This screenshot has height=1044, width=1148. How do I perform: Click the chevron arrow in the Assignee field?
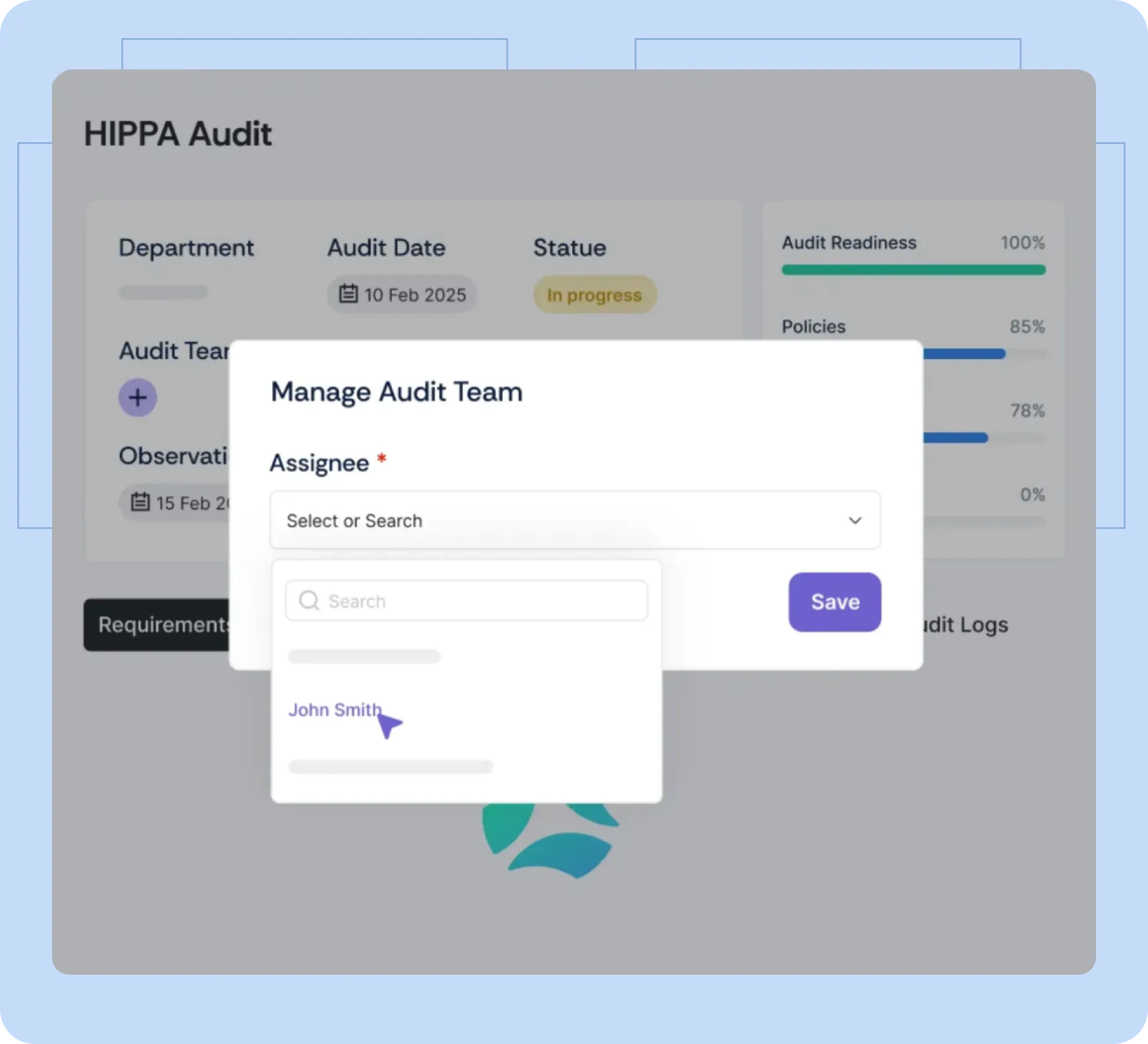[x=855, y=520]
